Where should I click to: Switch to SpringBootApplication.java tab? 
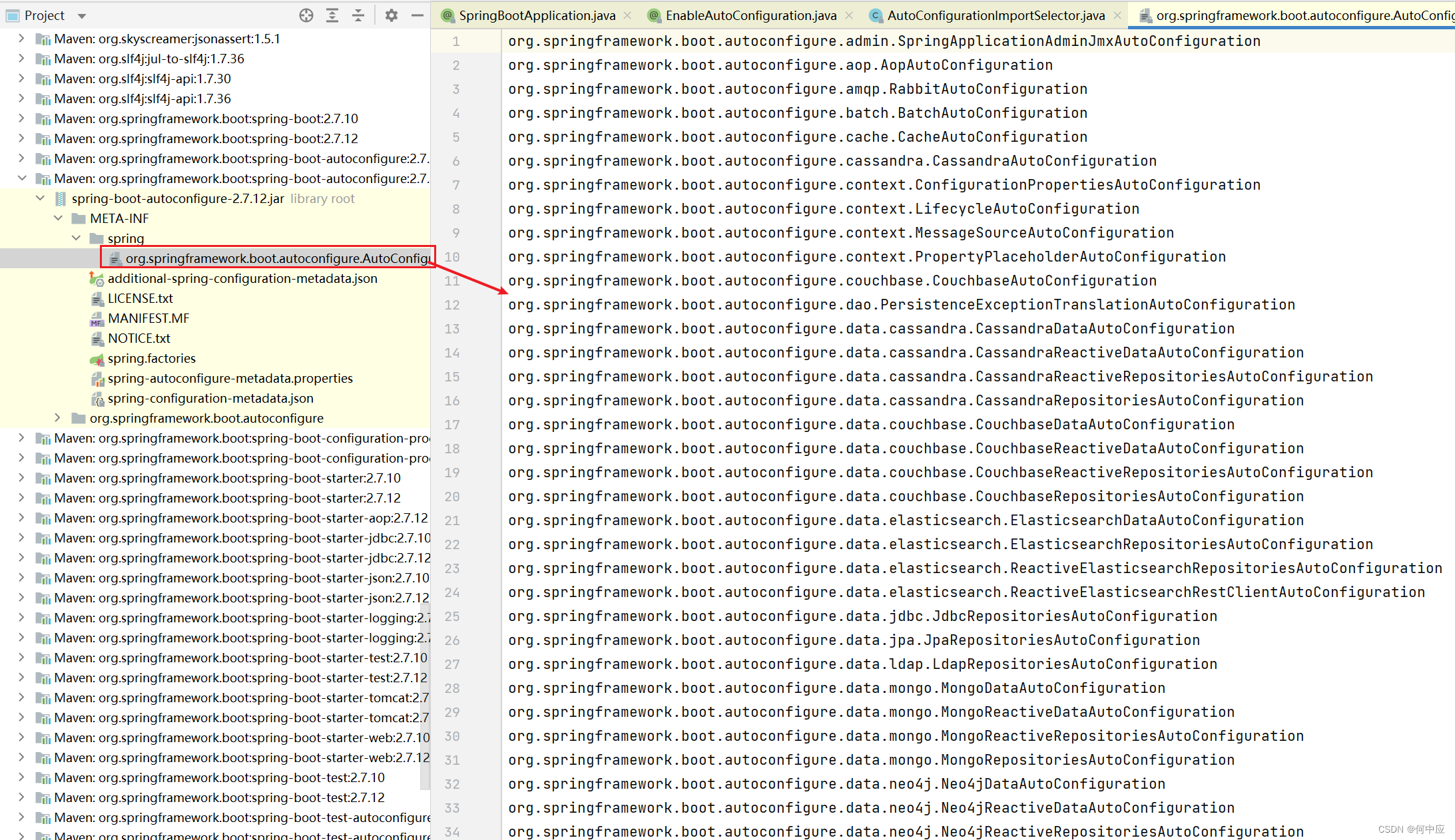tap(537, 15)
